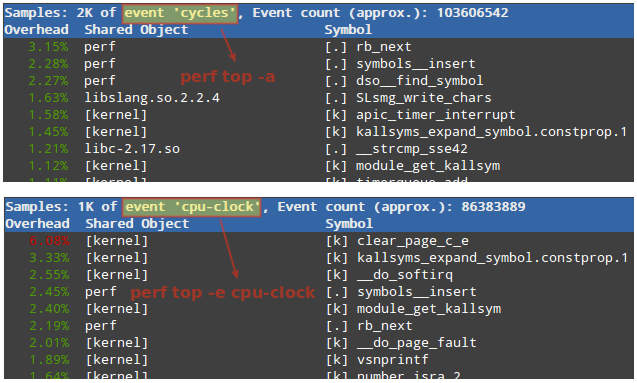Click the __do_page_fault symbol row

click(x=319, y=343)
